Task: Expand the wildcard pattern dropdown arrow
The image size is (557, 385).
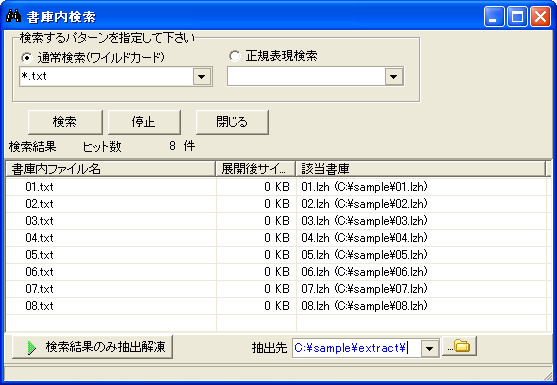Action: [x=201, y=76]
